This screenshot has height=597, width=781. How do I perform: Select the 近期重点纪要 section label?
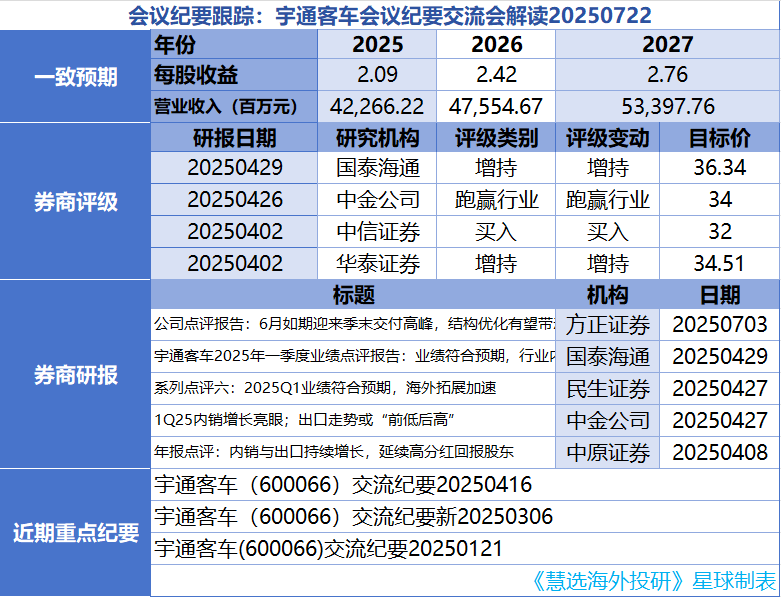coord(76,533)
